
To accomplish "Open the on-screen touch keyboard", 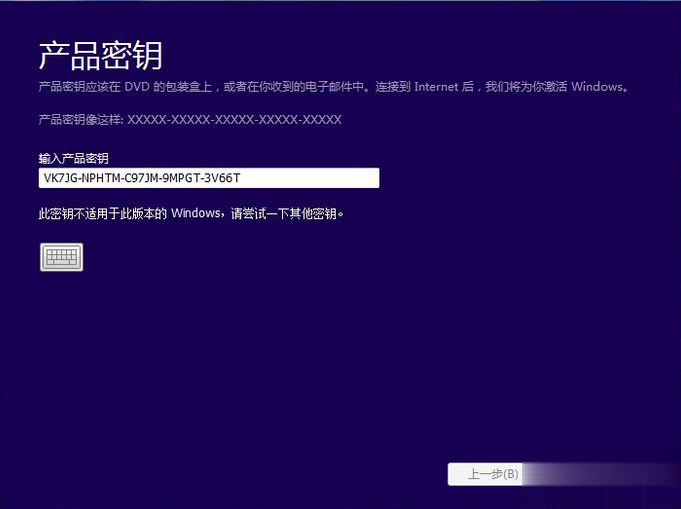I will coord(61,257).
